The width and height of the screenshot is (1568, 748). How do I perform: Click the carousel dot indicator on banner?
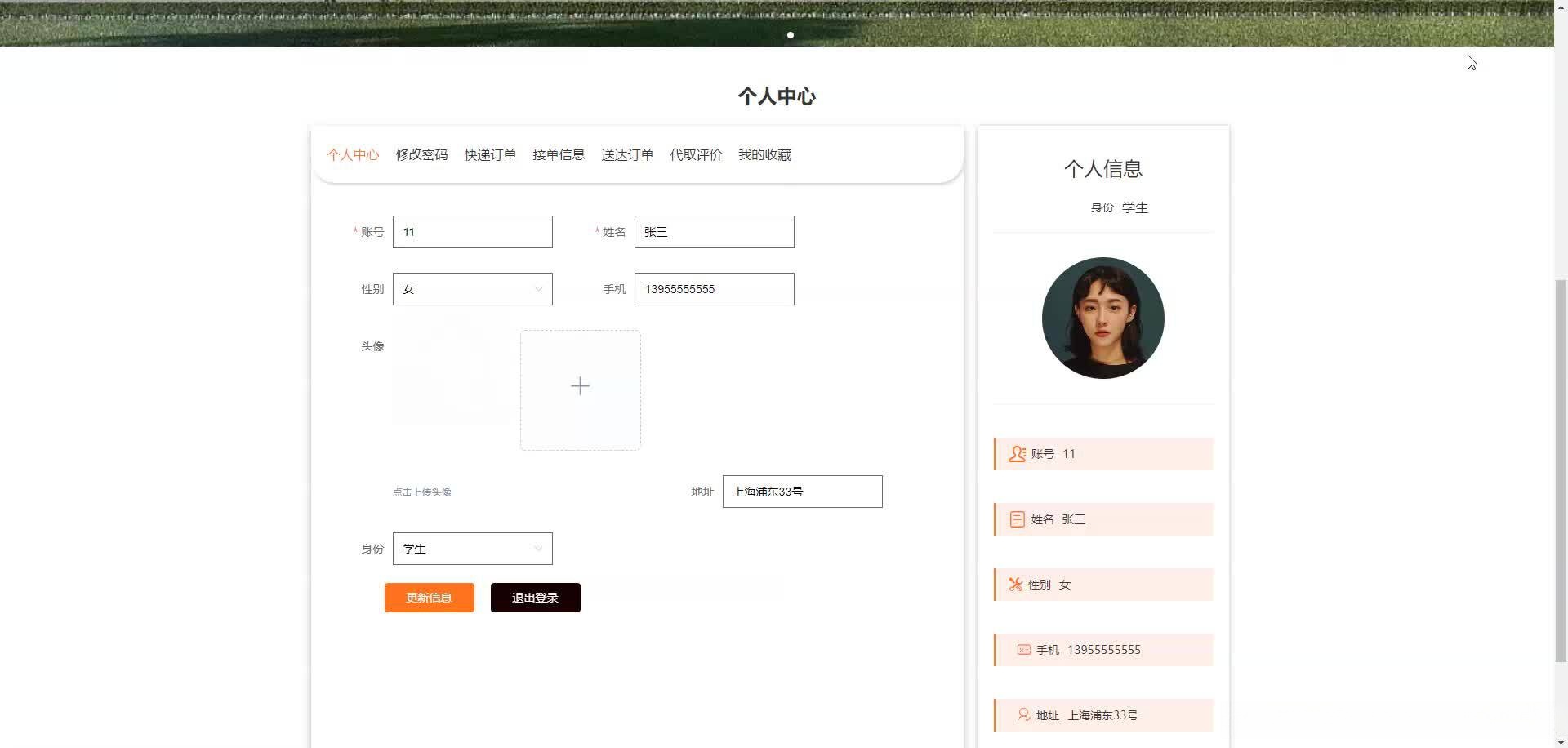(x=790, y=35)
